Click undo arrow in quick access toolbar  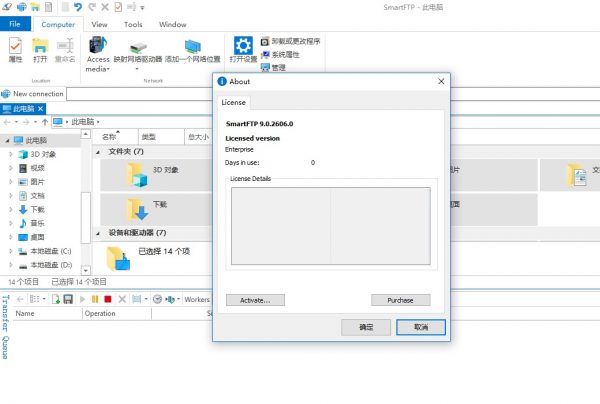click(x=78, y=7)
